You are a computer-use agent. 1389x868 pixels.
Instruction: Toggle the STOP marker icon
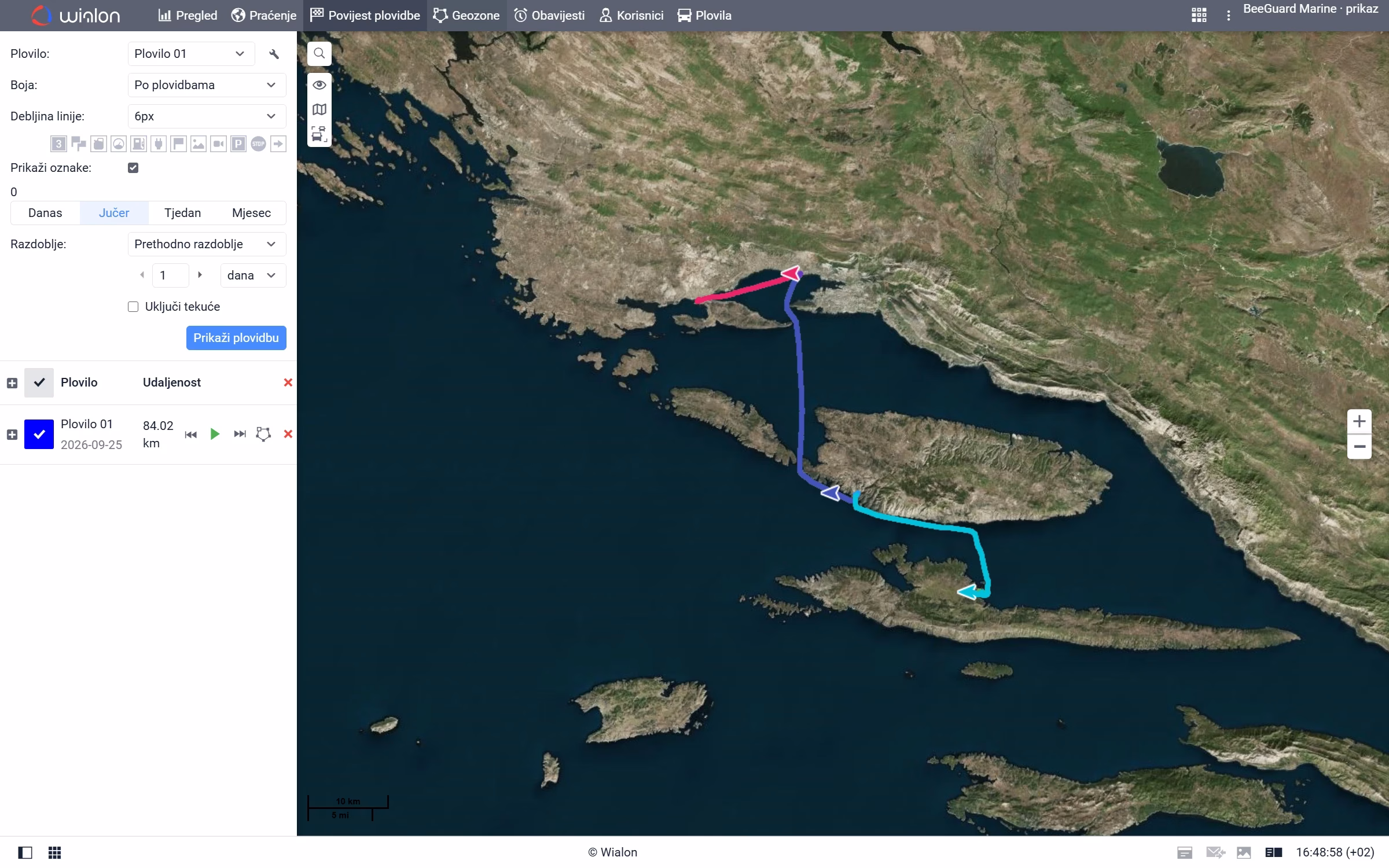point(258,144)
